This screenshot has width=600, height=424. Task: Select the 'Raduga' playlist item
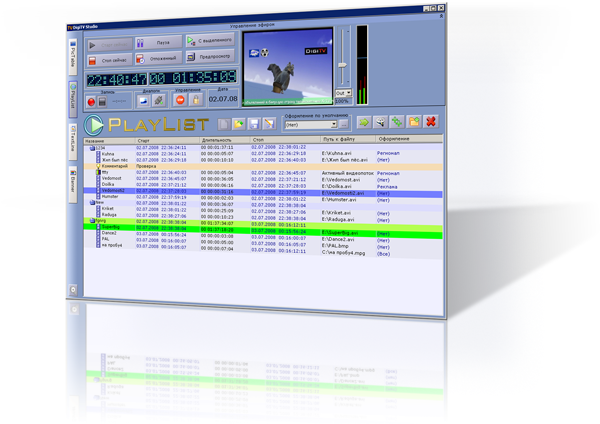click(109, 215)
